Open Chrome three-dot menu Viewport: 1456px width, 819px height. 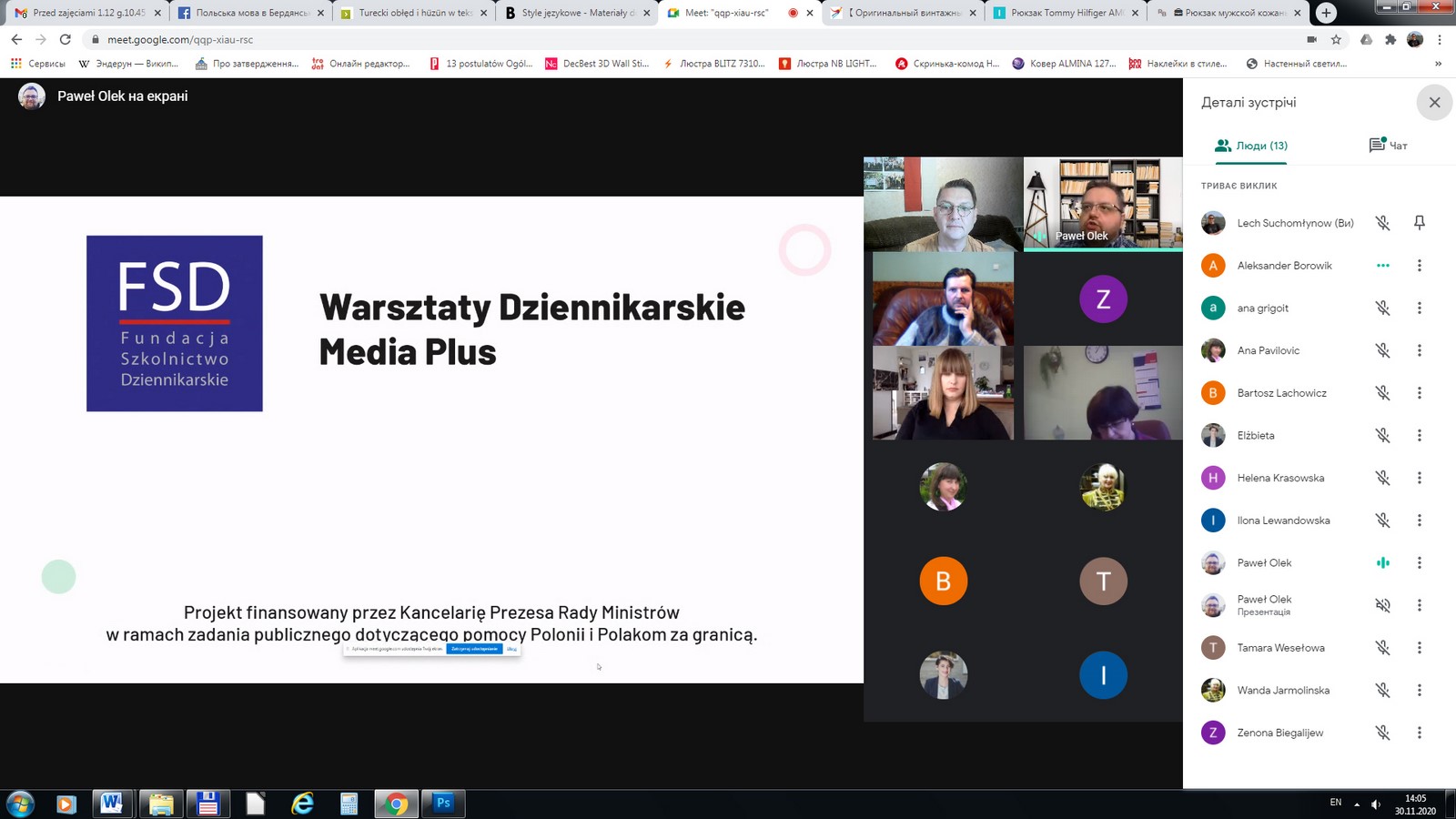[1440, 39]
